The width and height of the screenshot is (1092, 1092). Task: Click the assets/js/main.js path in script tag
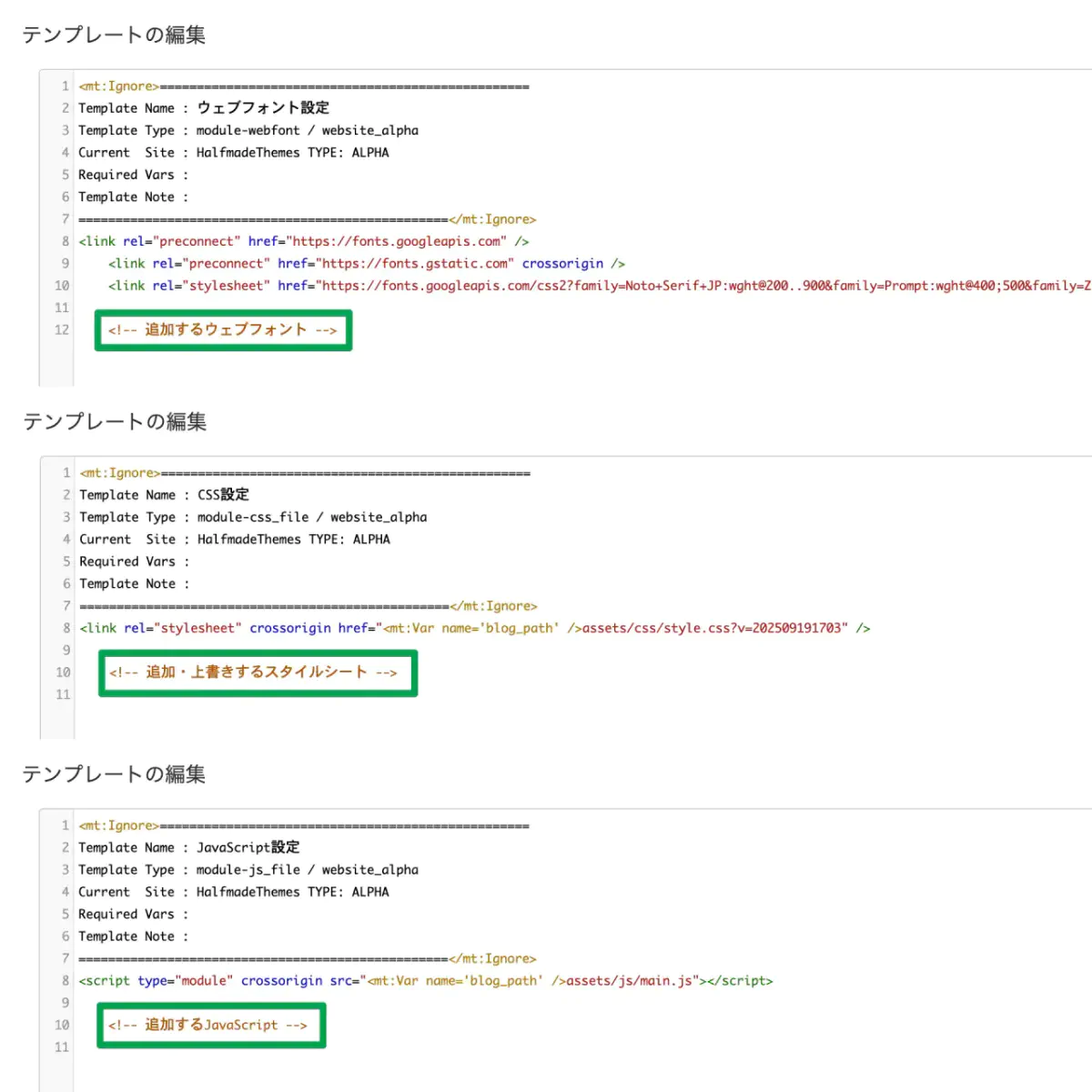coord(632,981)
